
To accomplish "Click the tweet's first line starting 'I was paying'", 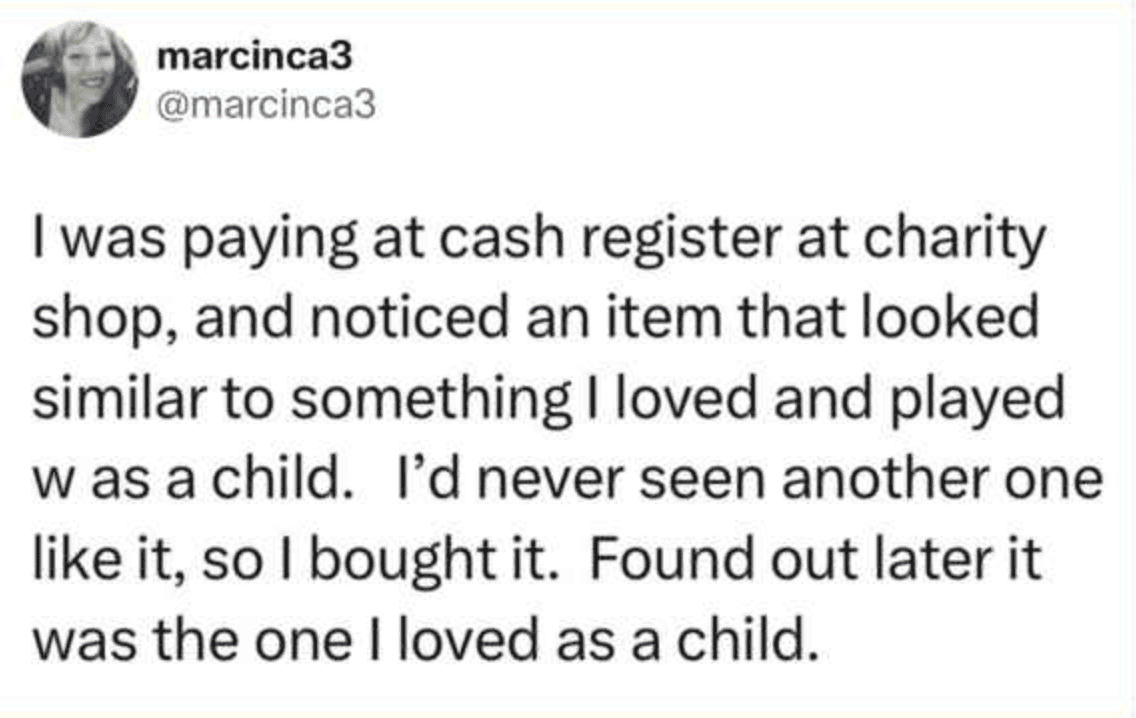I will point(537,243).
